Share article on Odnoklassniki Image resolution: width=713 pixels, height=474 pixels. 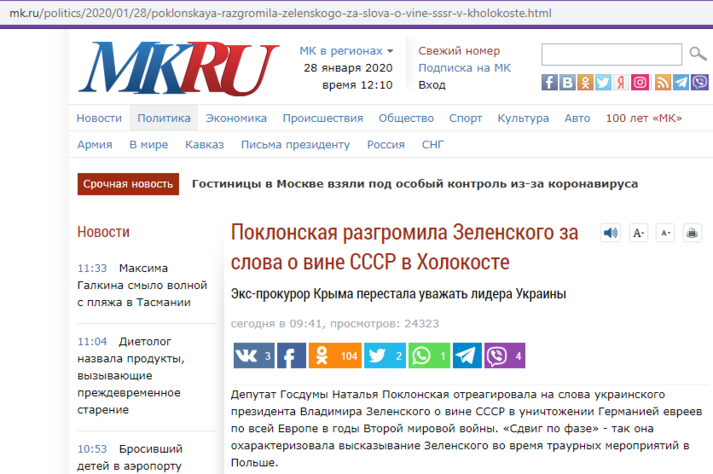335,355
